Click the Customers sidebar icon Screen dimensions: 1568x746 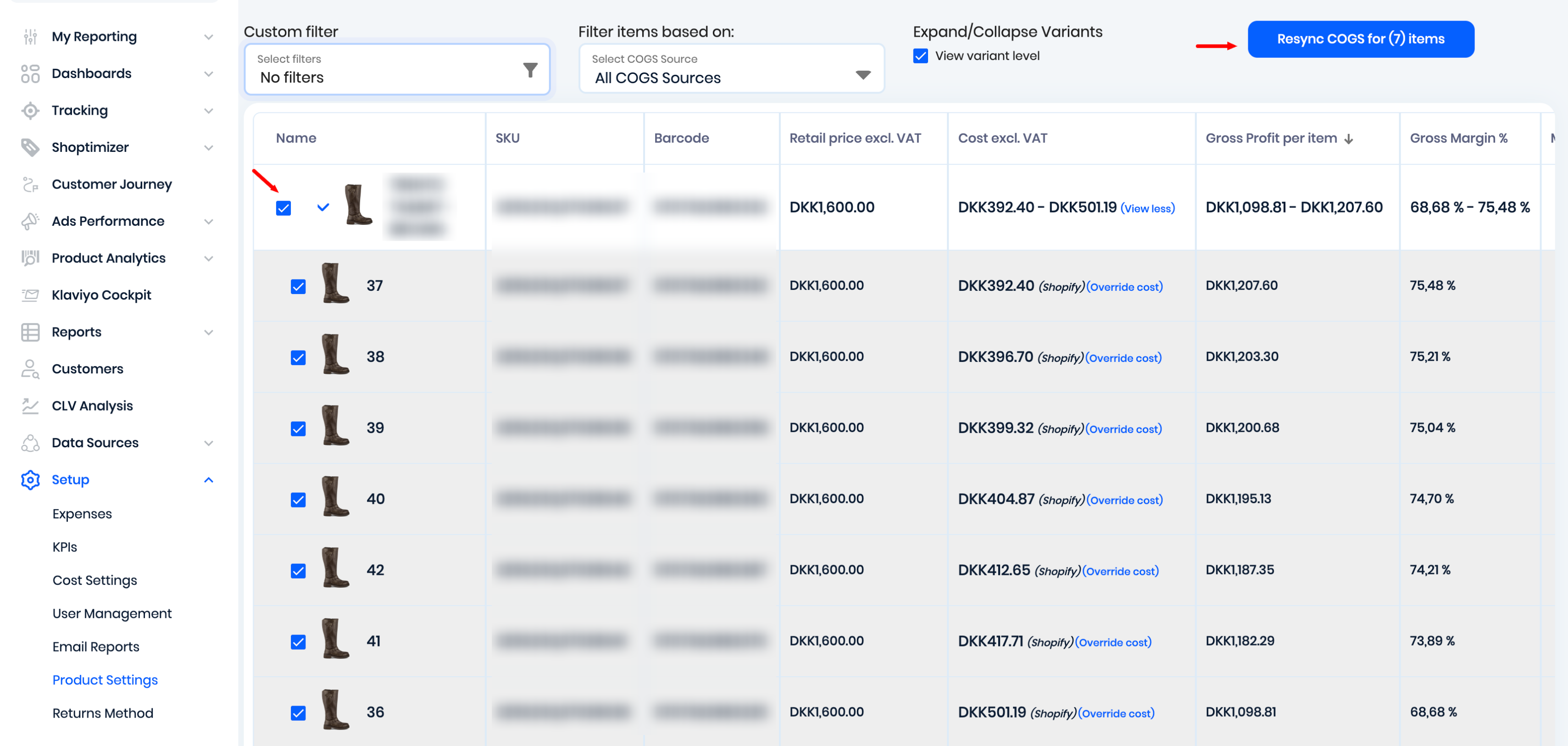[30, 369]
